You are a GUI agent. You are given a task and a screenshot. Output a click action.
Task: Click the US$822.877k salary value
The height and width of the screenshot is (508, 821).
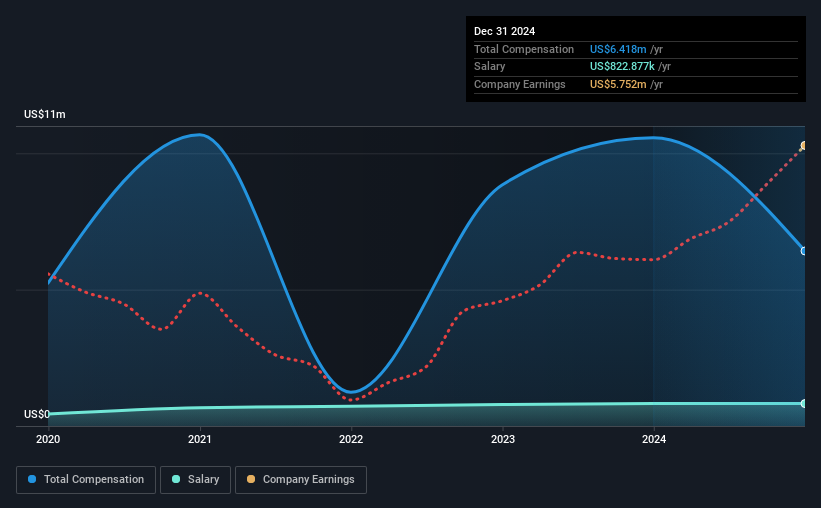tap(622, 67)
